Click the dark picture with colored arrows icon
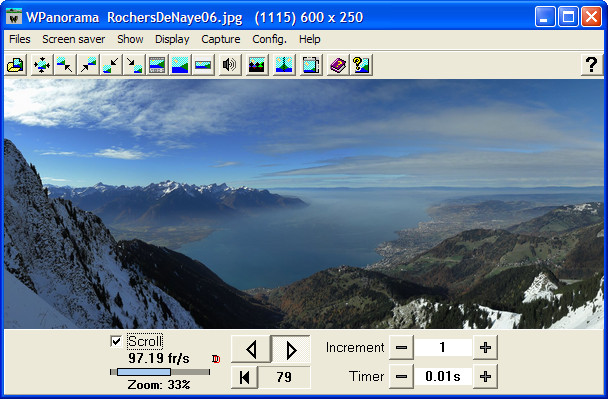The height and width of the screenshot is (399, 608). (x=257, y=65)
